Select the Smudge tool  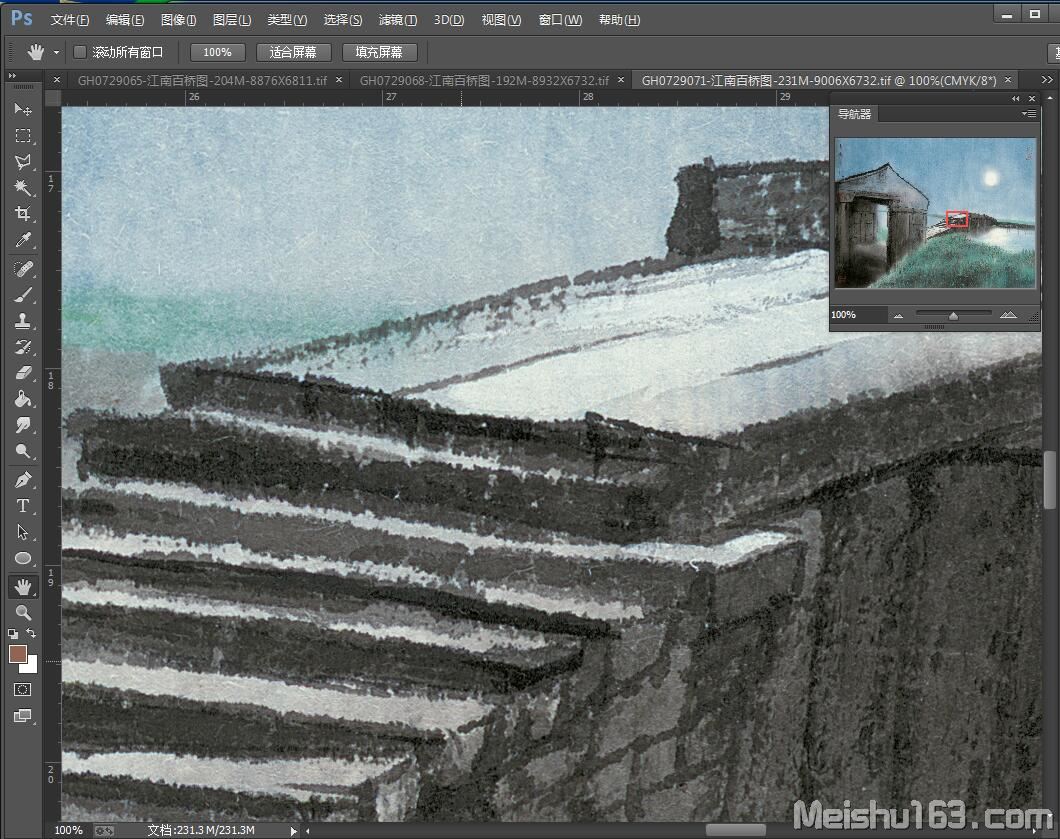pyautogui.click(x=23, y=425)
